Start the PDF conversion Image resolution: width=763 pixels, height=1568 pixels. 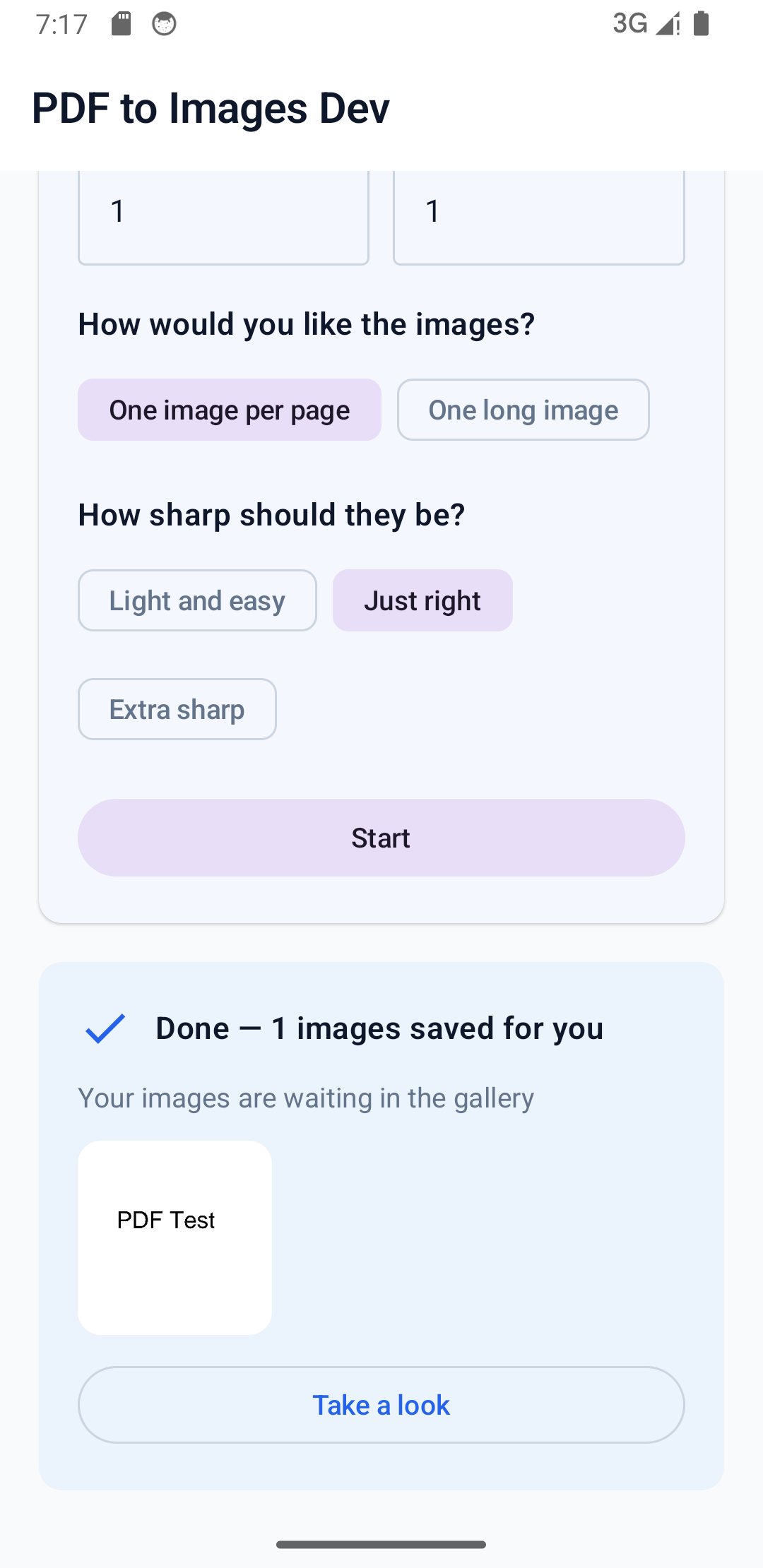[381, 838]
